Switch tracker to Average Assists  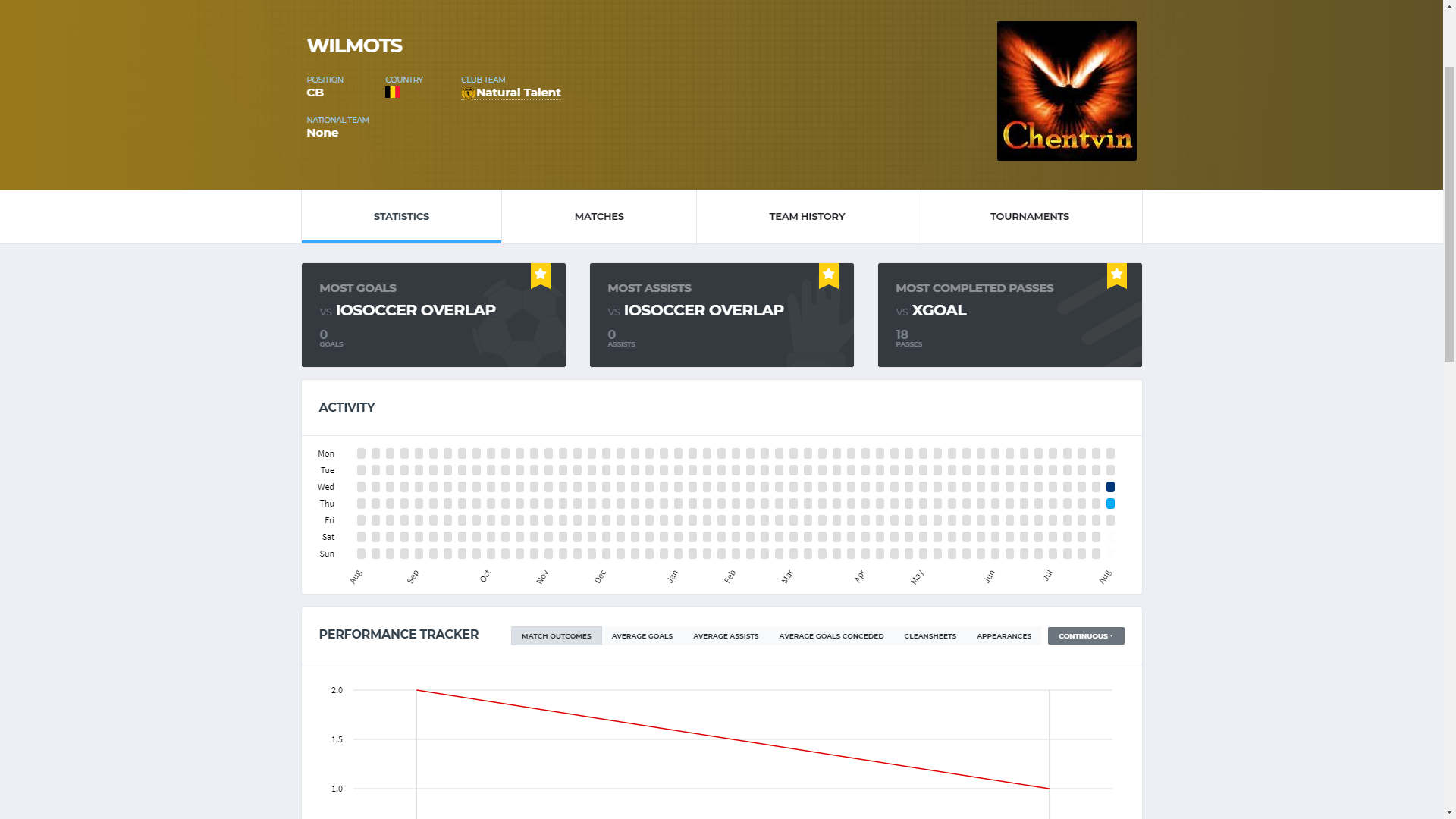click(x=725, y=636)
